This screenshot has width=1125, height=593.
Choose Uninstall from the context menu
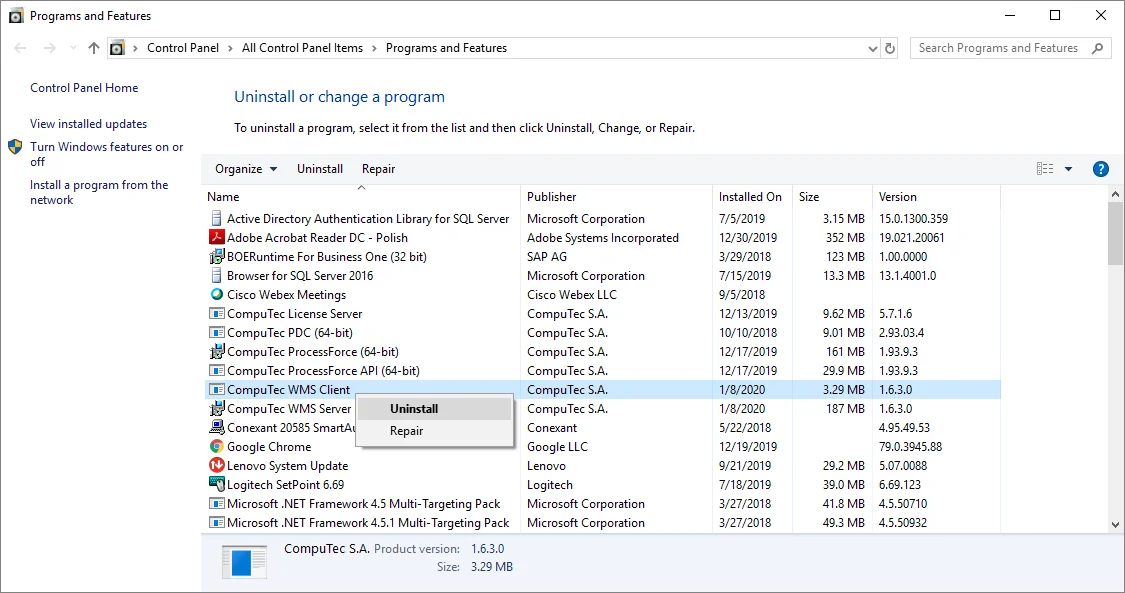[414, 409]
